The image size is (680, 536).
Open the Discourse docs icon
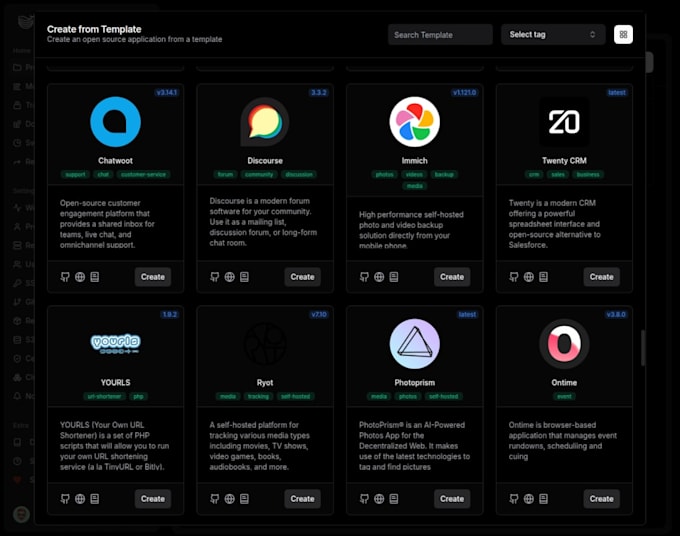point(244,277)
